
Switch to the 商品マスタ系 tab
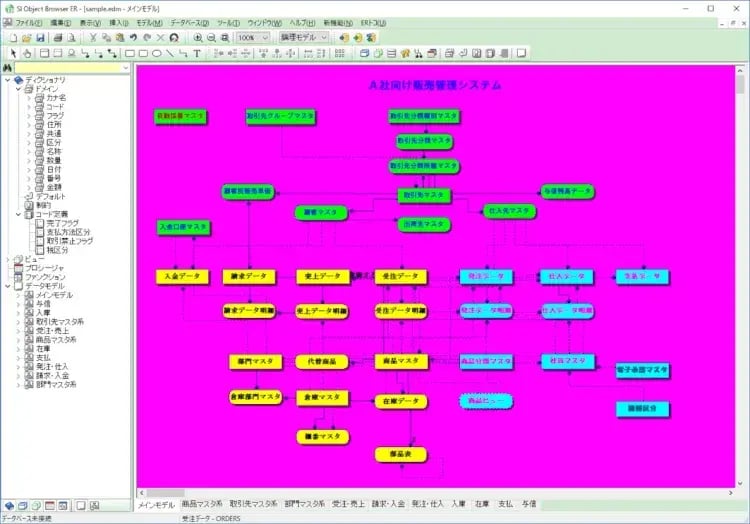pyautogui.click(x=203, y=504)
